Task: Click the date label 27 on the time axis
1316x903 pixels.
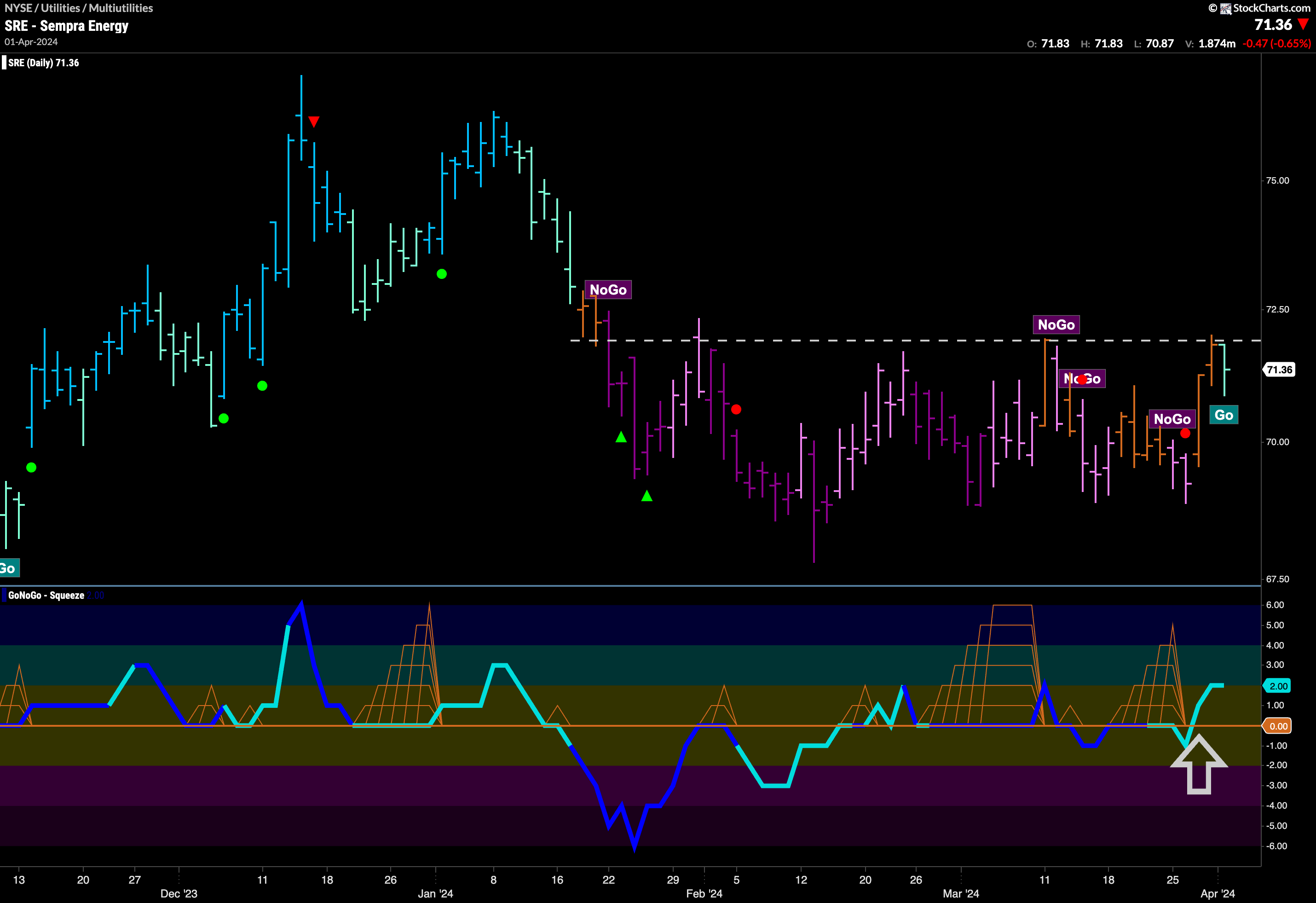Action: [x=134, y=880]
